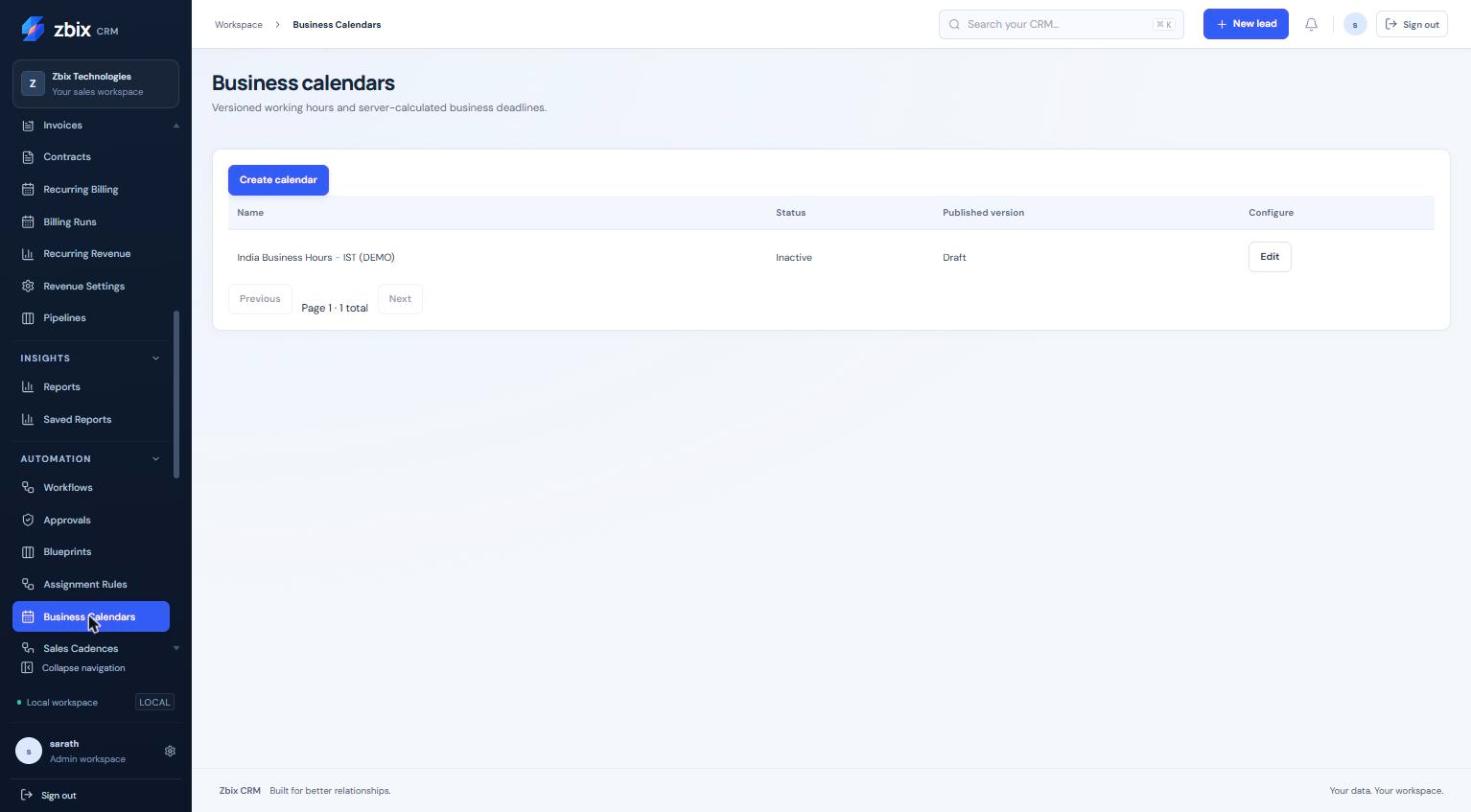
Task: Click the Billing Runs calendar icon
Action: [28, 222]
